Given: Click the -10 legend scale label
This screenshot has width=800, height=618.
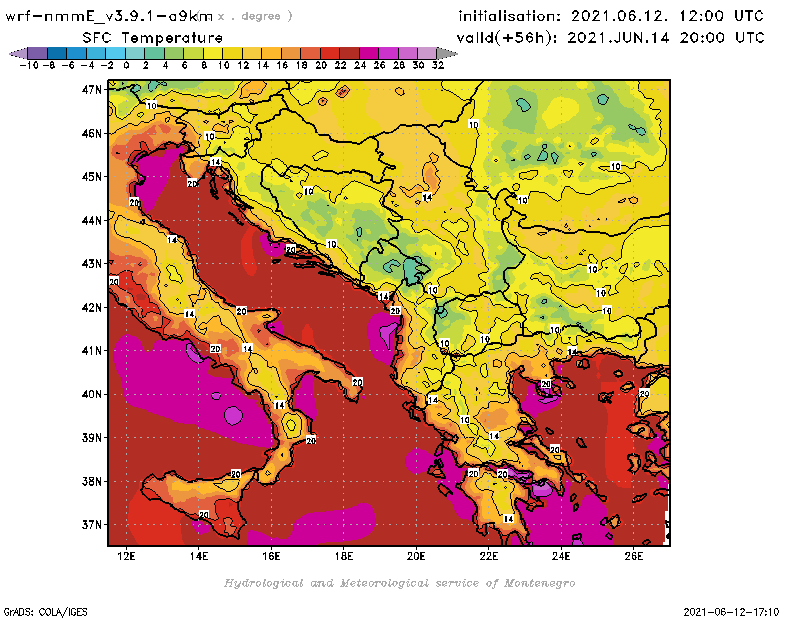Looking at the screenshot, I should point(29,65).
